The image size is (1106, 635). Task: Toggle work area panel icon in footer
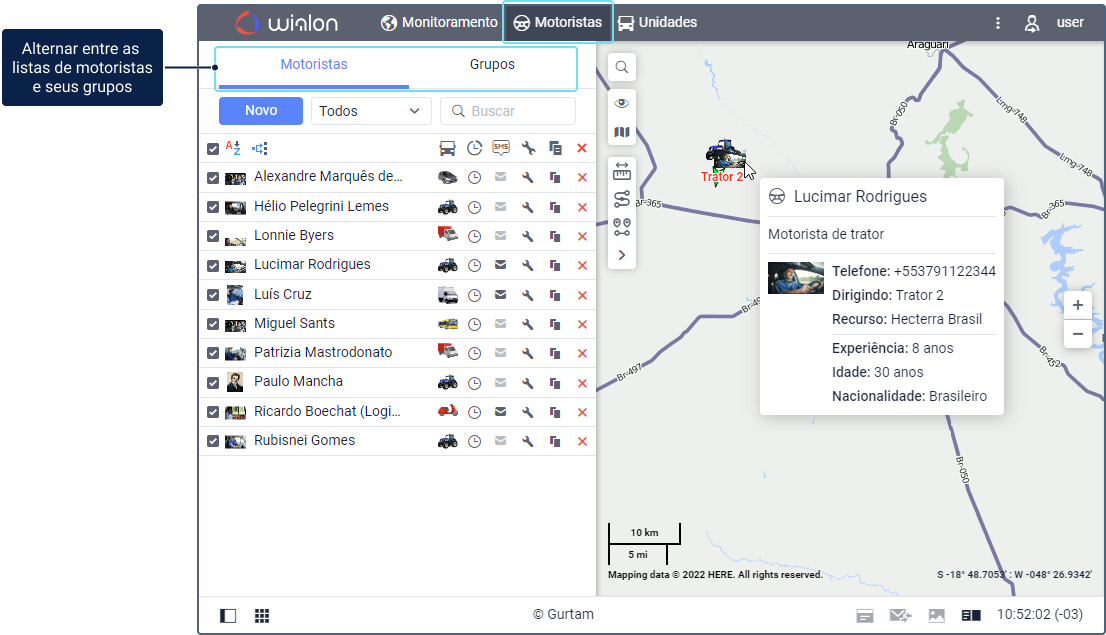[x=228, y=616]
